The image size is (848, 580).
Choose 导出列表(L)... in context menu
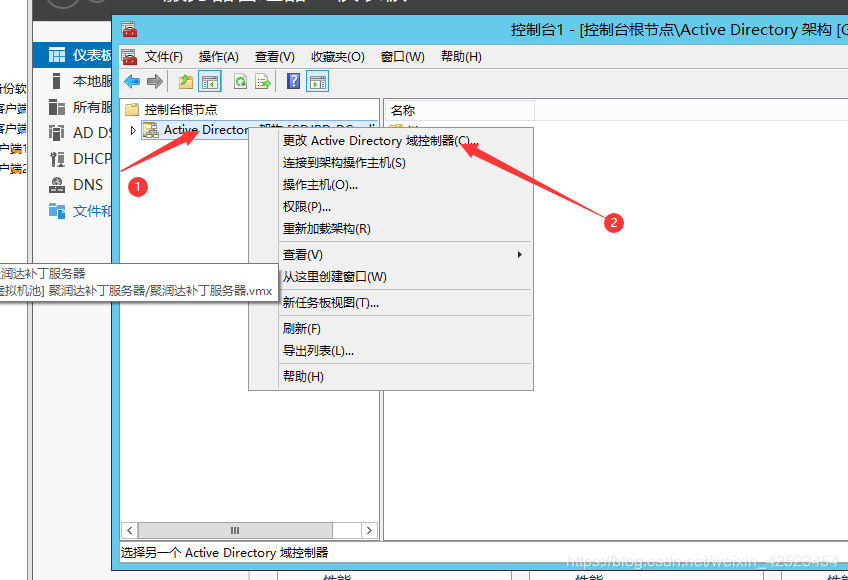pyautogui.click(x=391, y=351)
